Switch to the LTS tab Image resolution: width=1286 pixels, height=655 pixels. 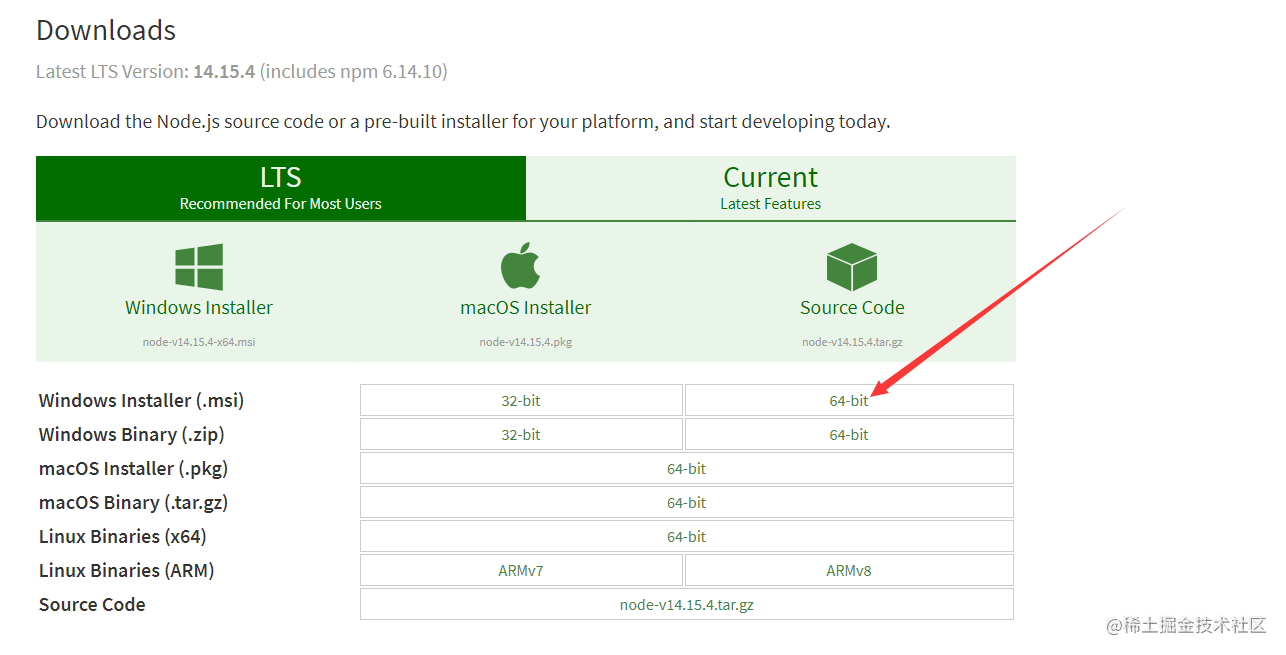[281, 188]
